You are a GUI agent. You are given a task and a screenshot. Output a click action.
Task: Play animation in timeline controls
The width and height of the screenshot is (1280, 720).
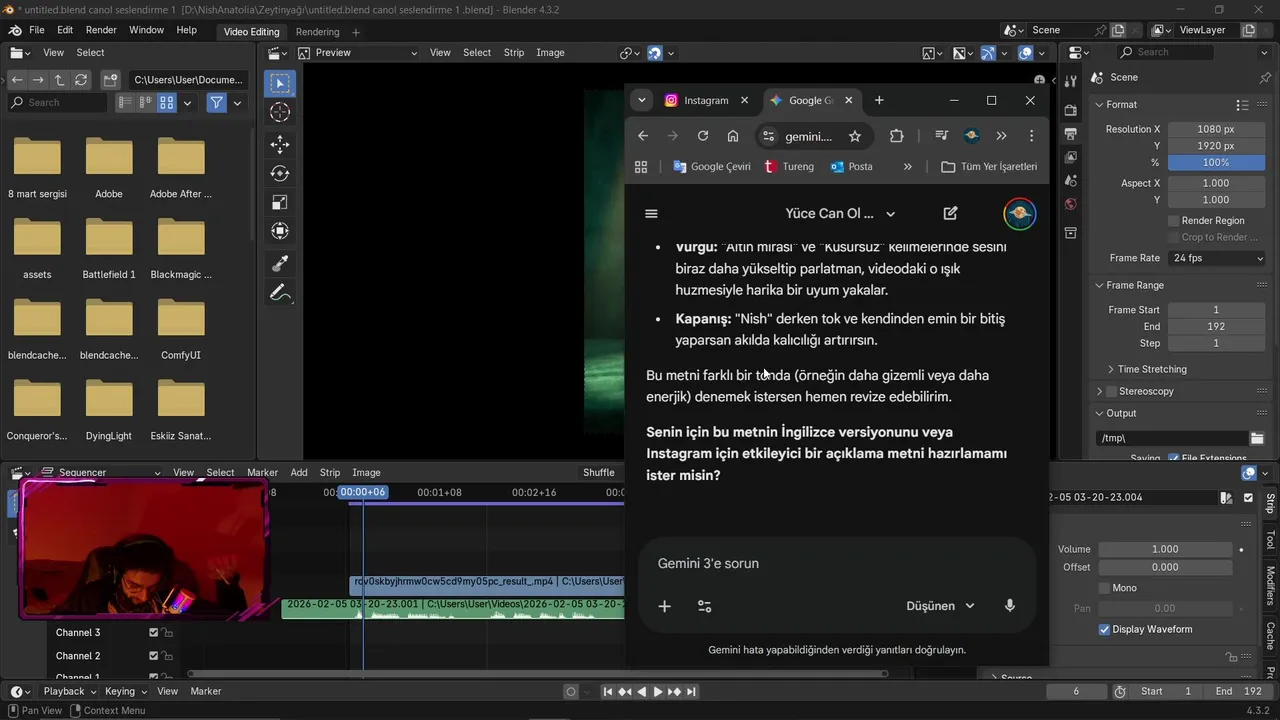[657, 691]
